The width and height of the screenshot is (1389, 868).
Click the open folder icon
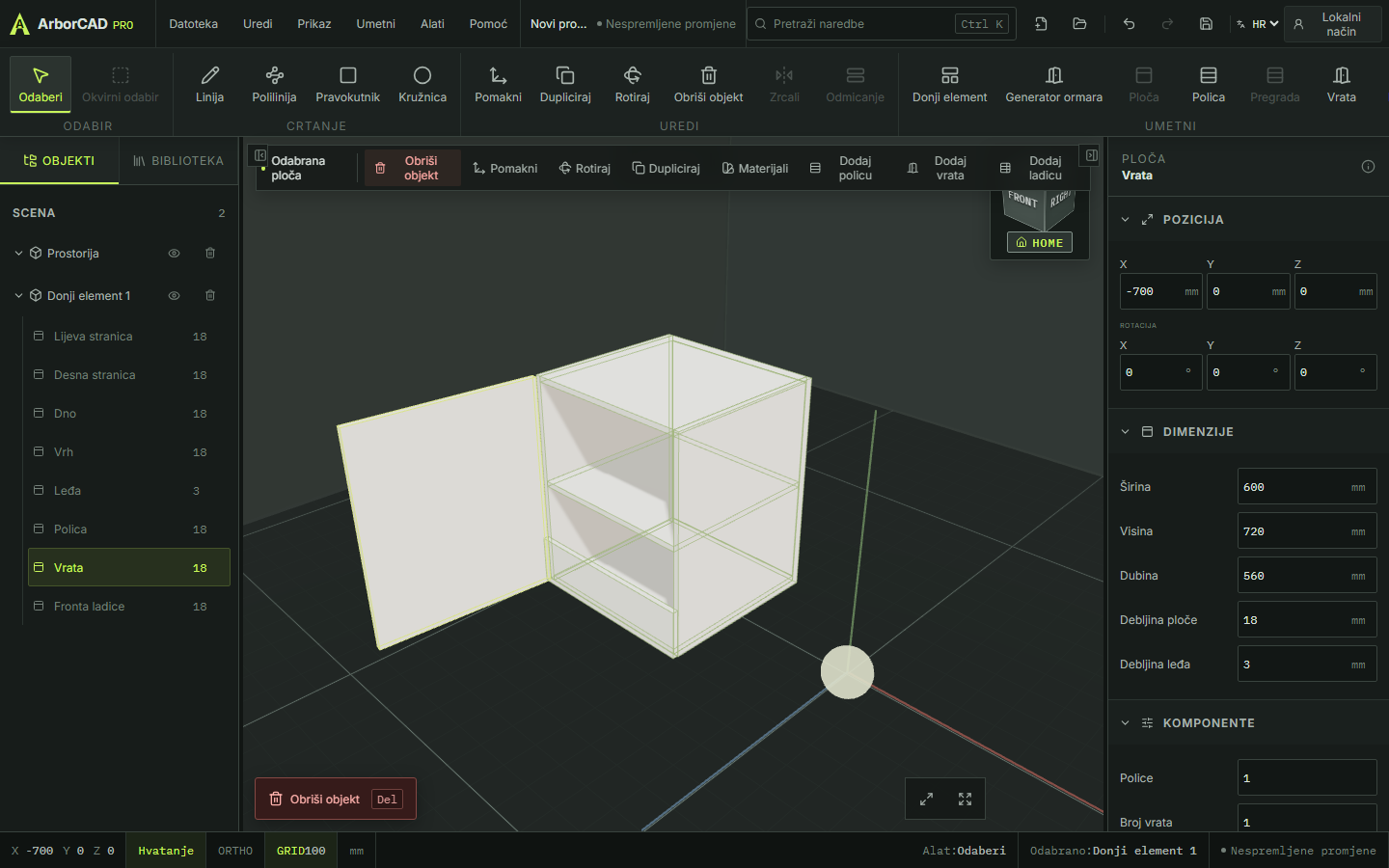[1079, 24]
